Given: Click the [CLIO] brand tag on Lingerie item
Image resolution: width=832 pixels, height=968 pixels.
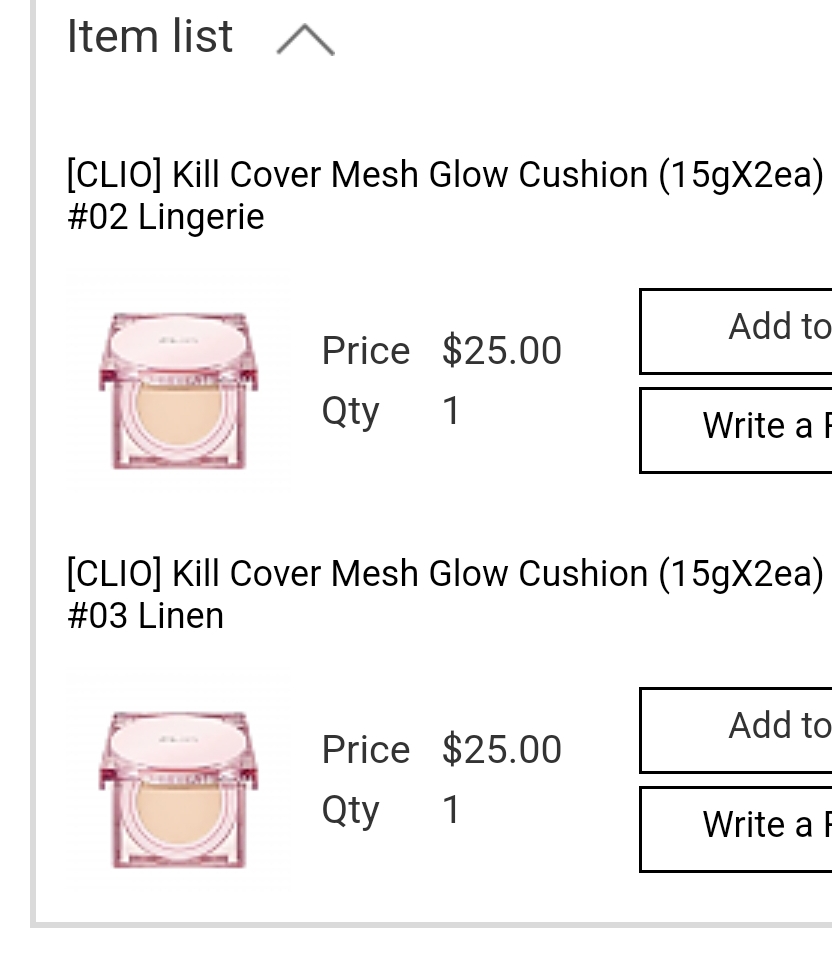Looking at the screenshot, I should (x=114, y=175).
